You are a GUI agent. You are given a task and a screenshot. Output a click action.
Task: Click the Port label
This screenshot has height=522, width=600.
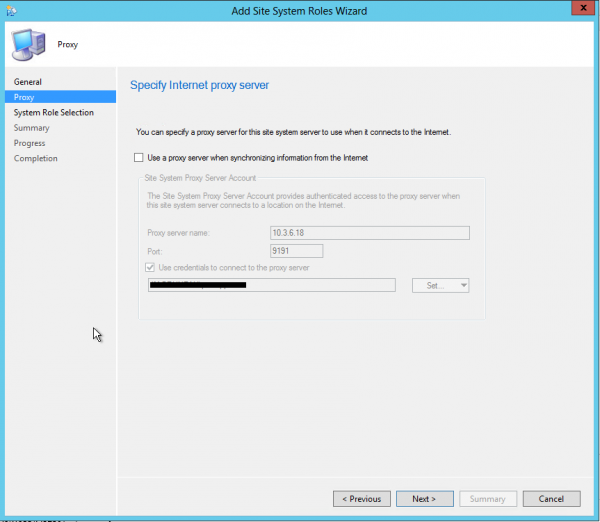click(x=155, y=251)
